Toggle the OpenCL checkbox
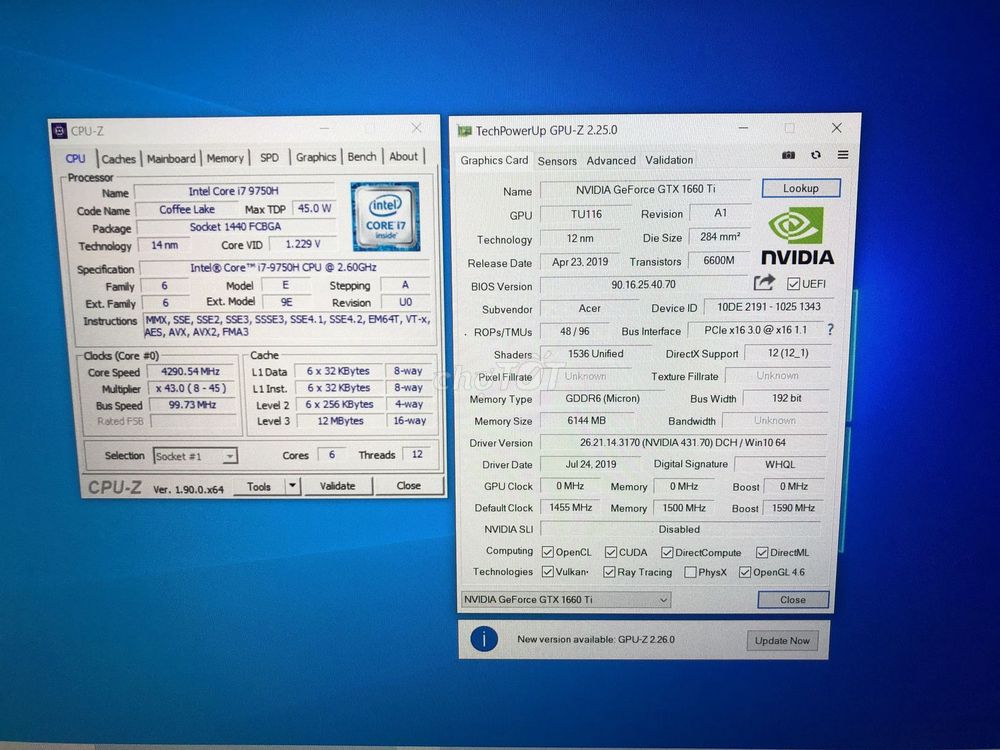The width and height of the screenshot is (1000, 750). click(x=547, y=552)
